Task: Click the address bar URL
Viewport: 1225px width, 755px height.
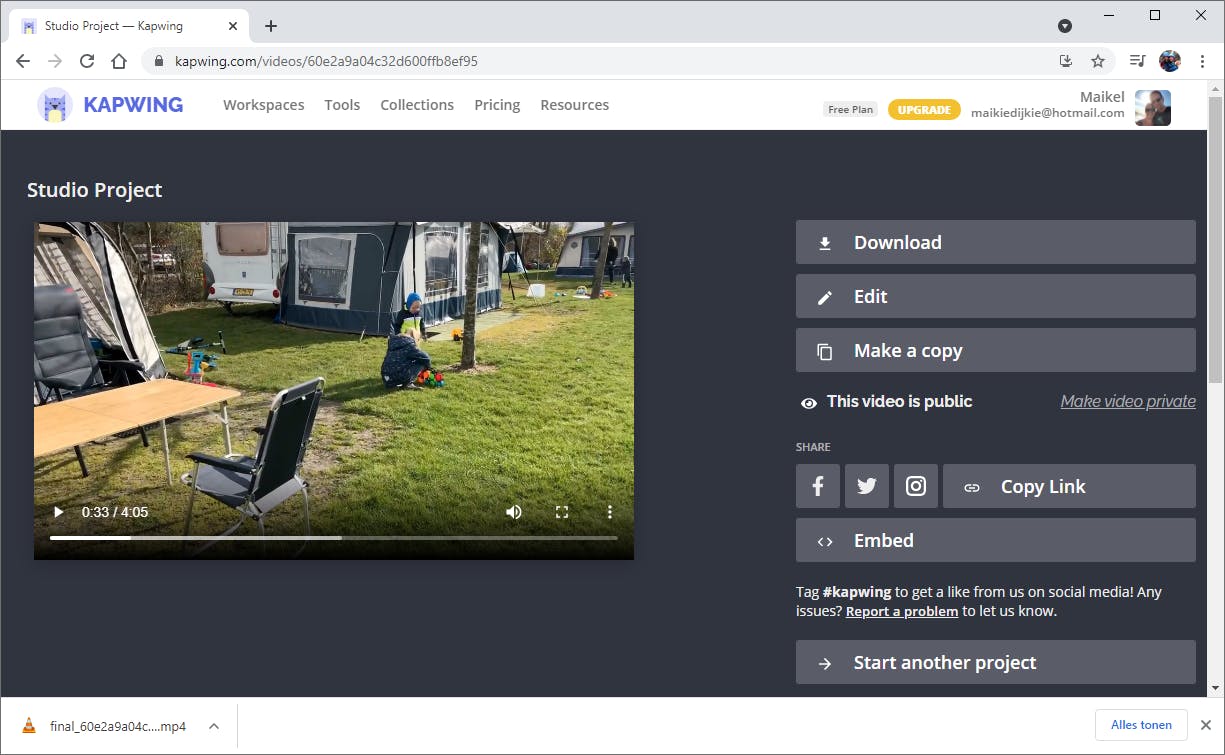Action: coord(326,61)
